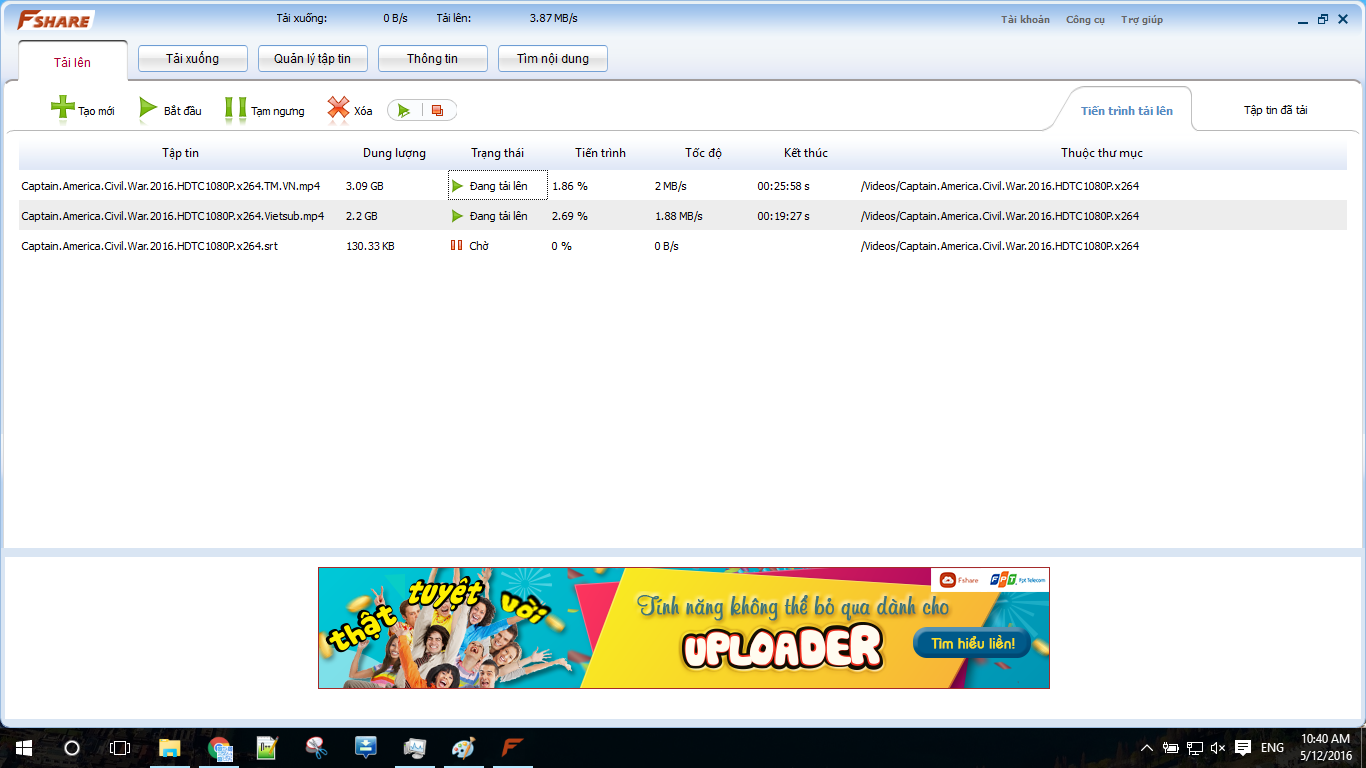Sort by the Kết thúc column header

click(x=805, y=153)
